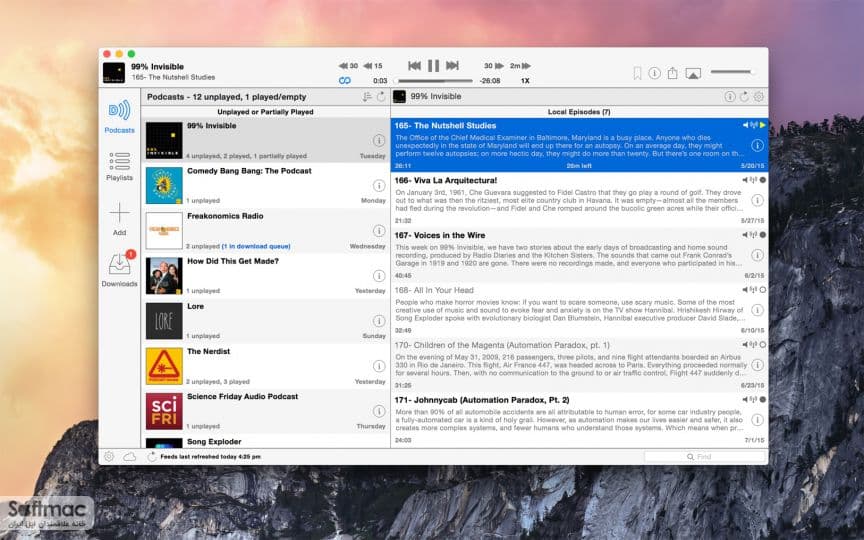The image size is (864, 540).
Task: Toggle continuous play loop icon
Action: [345, 80]
